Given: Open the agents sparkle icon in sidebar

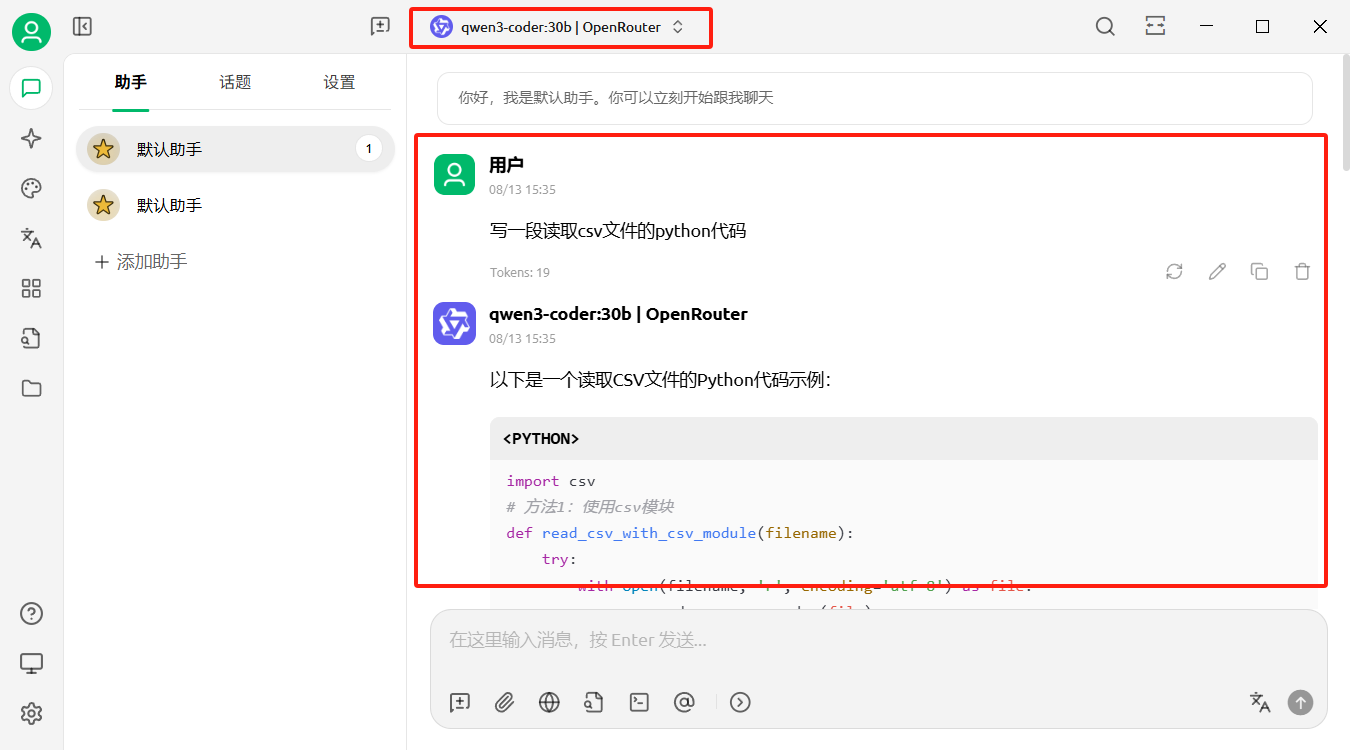Looking at the screenshot, I should click(x=31, y=139).
